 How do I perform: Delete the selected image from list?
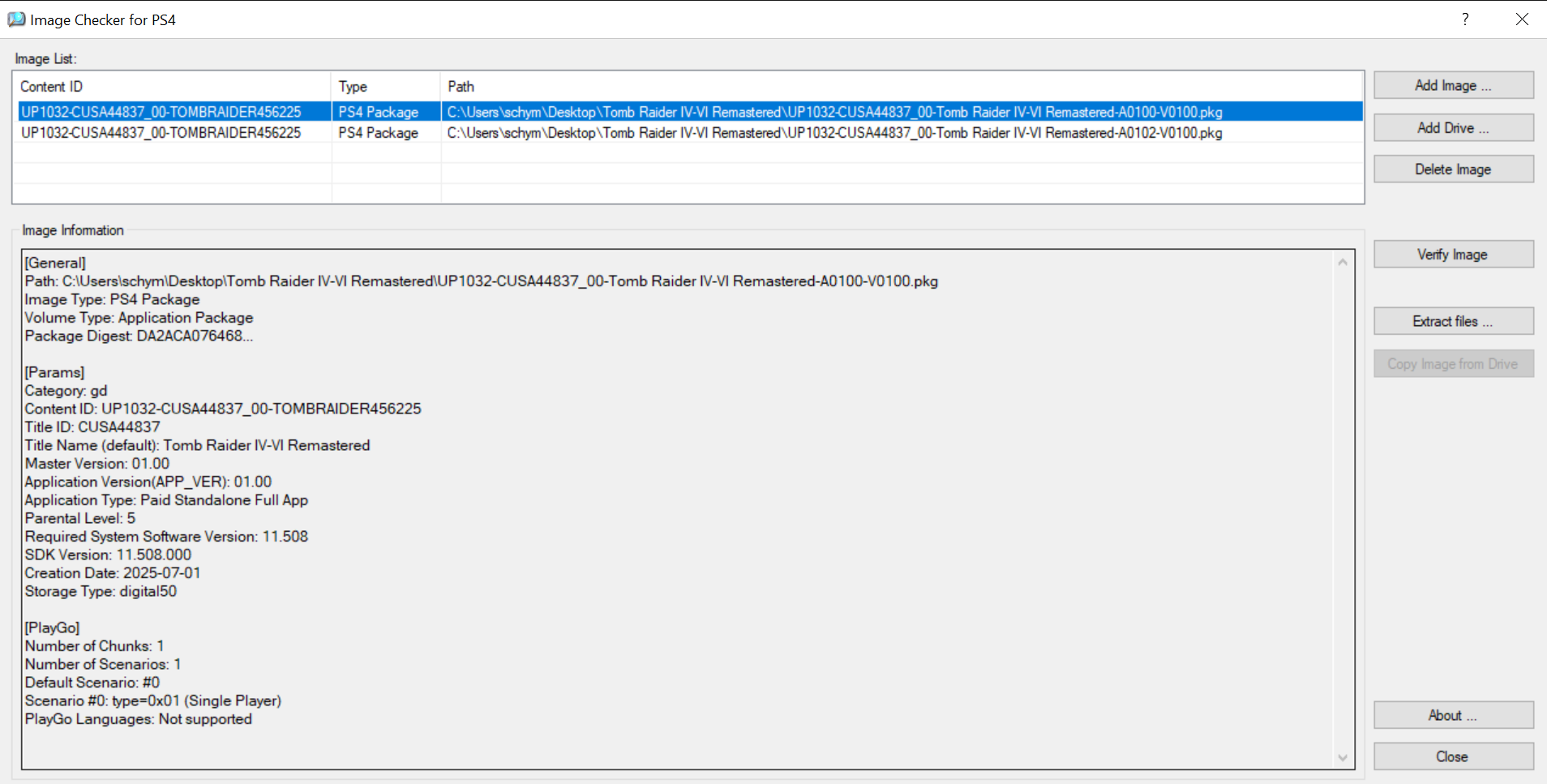point(1453,169)
